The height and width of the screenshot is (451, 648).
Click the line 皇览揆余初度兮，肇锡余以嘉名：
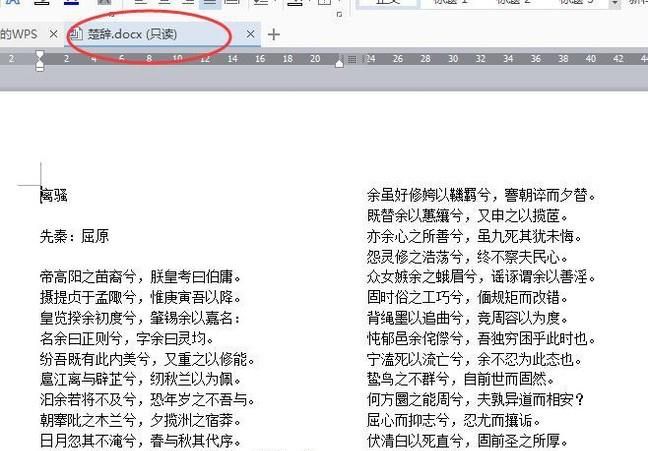pyautogui.click(x=141, y=318)
